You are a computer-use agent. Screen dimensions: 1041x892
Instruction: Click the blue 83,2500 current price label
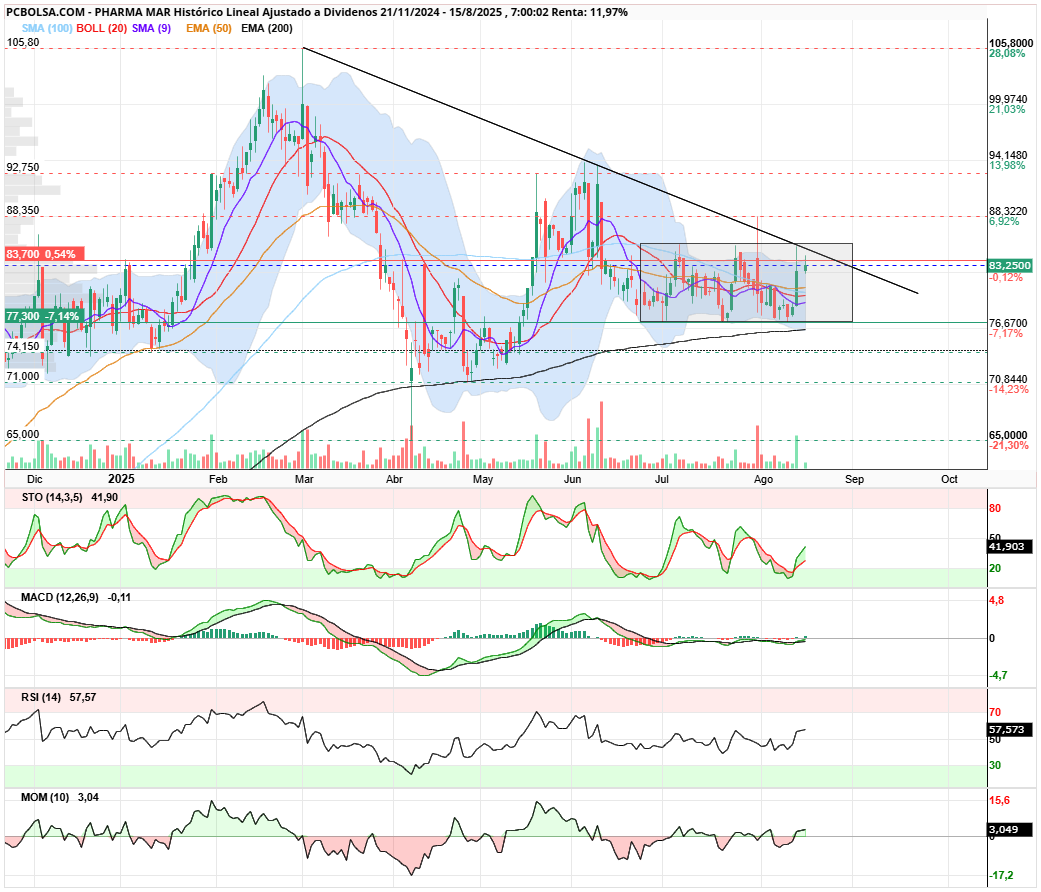[x=1010, y=265]
